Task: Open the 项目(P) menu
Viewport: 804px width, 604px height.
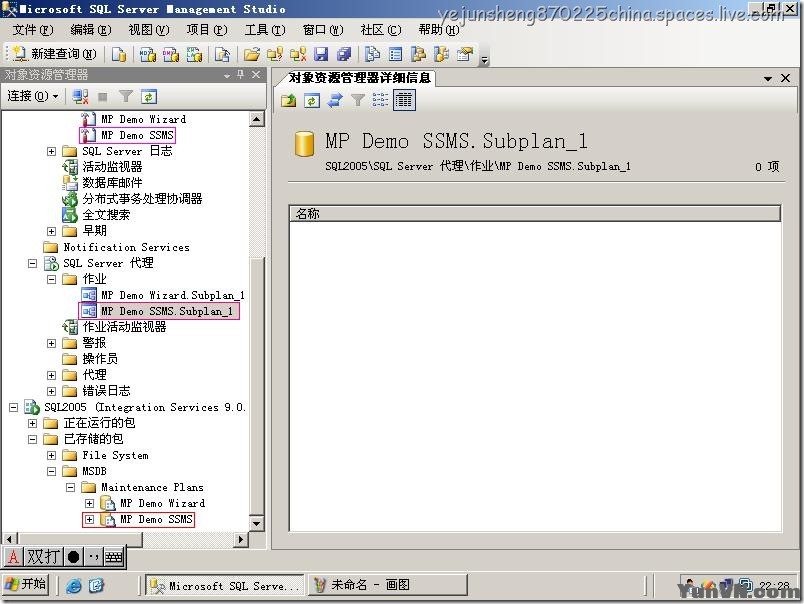Action: 207,30
